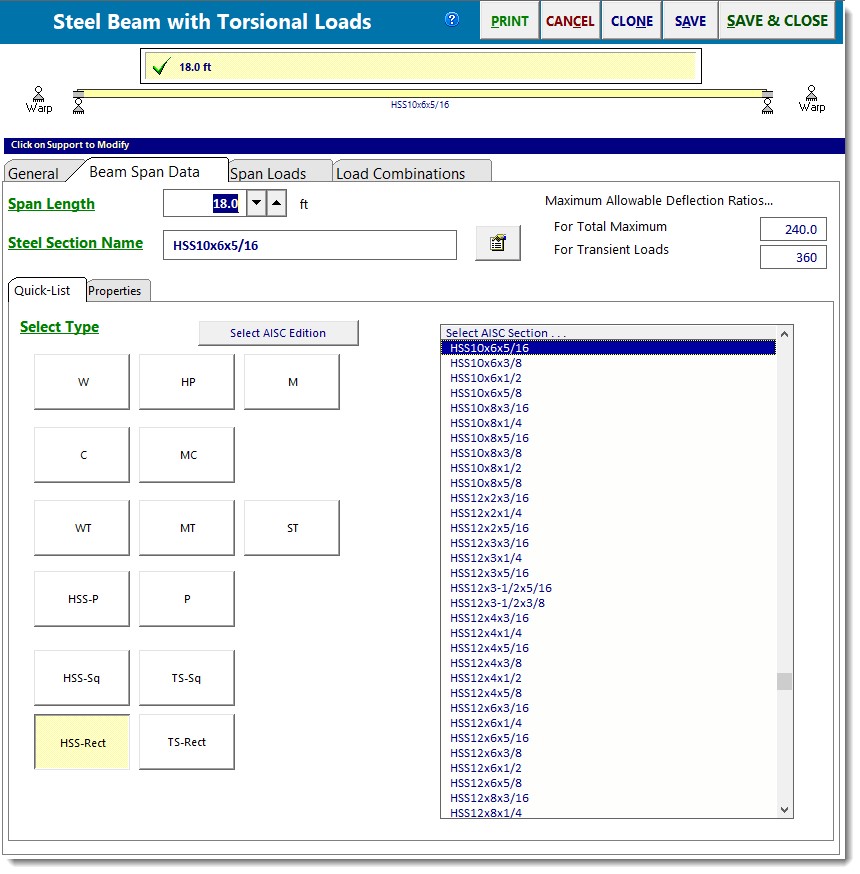This screenshot has height=874, width=860.
Task: Click the left Warp icon
Action: [x=39, y=97]
